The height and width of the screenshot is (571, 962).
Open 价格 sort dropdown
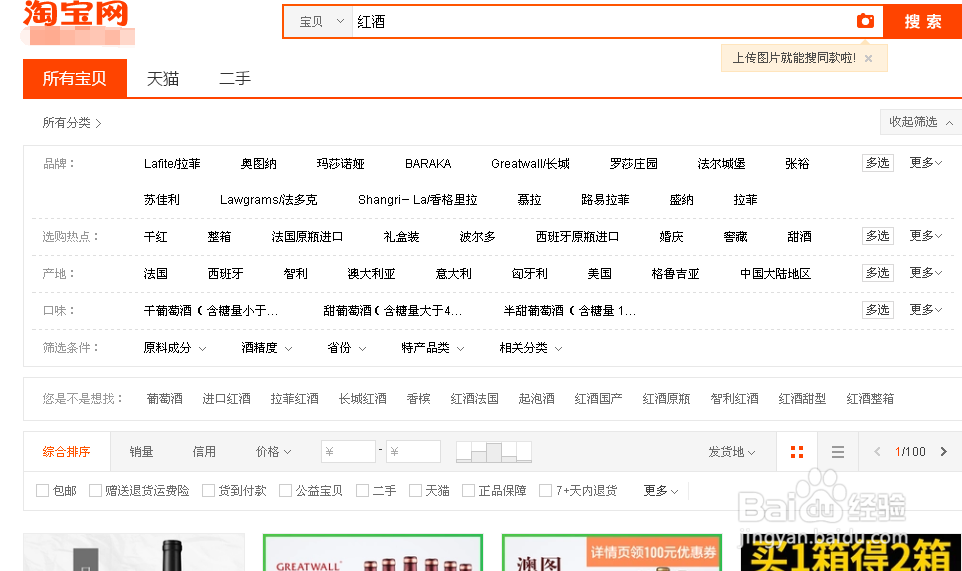tap(273, 452)
